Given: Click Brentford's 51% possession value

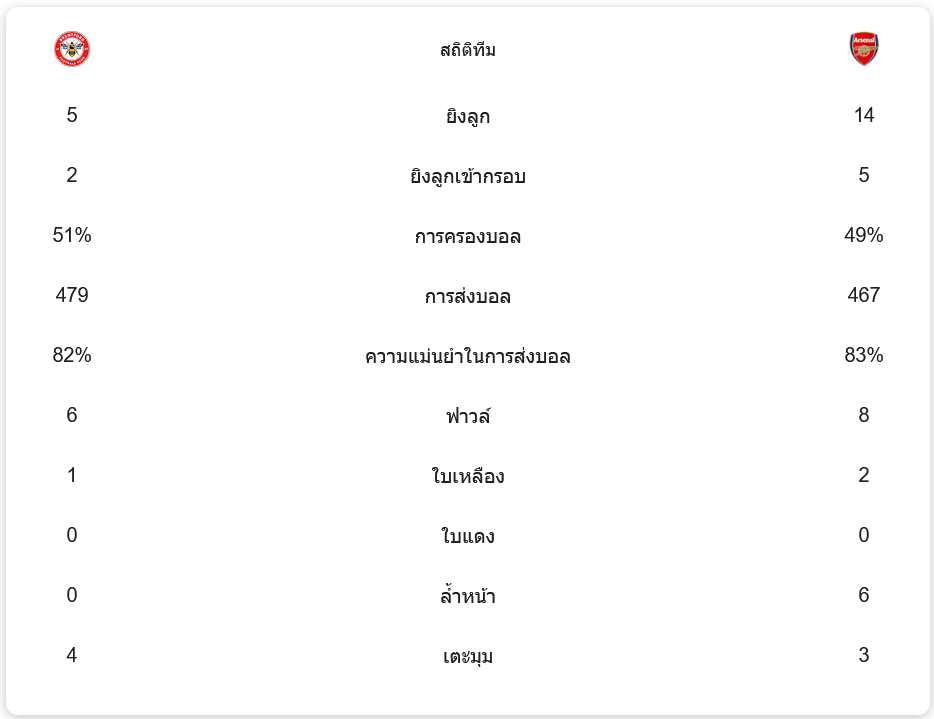Looking at the screenshot, I should click(x=72, y=235).
